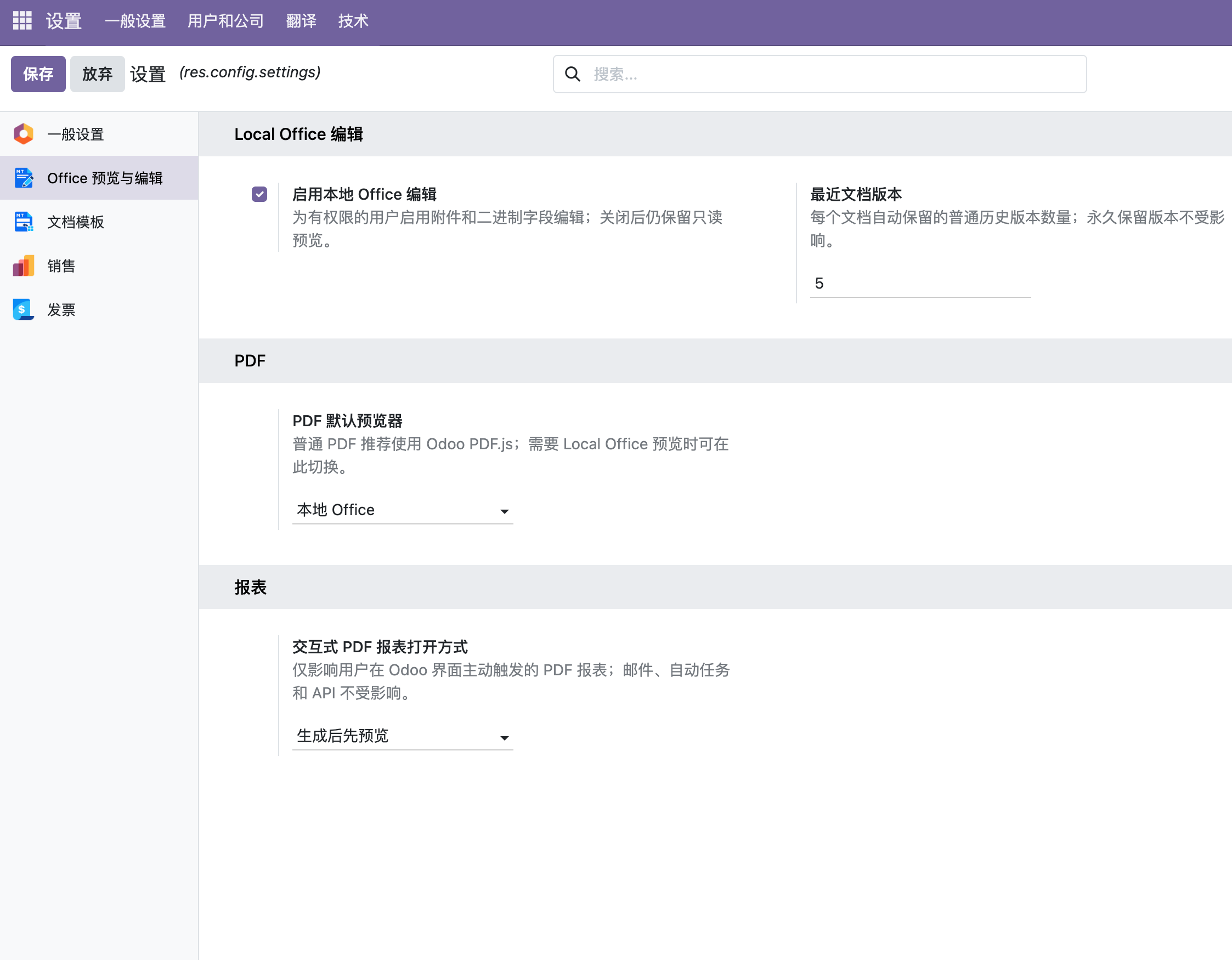Click the Local Office 编辑 section header

(x=298, y=134)
